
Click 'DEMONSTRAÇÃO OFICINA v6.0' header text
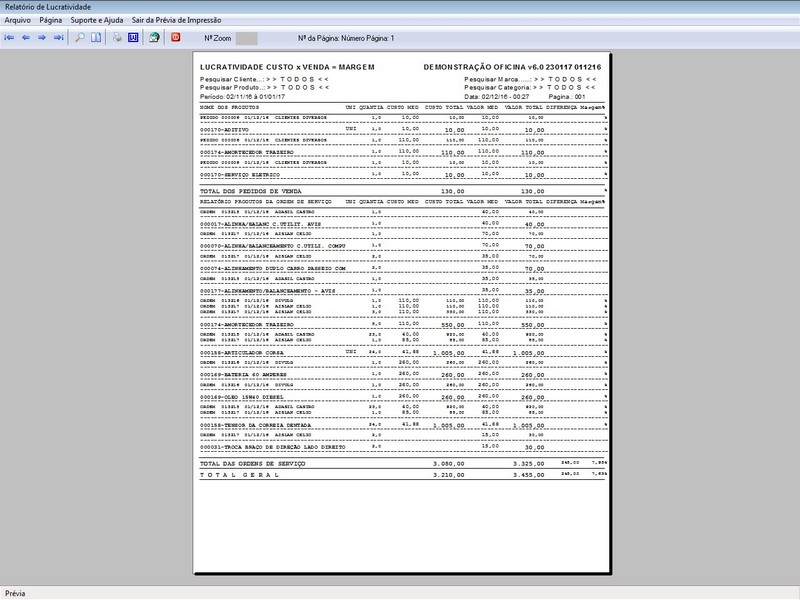484,67
